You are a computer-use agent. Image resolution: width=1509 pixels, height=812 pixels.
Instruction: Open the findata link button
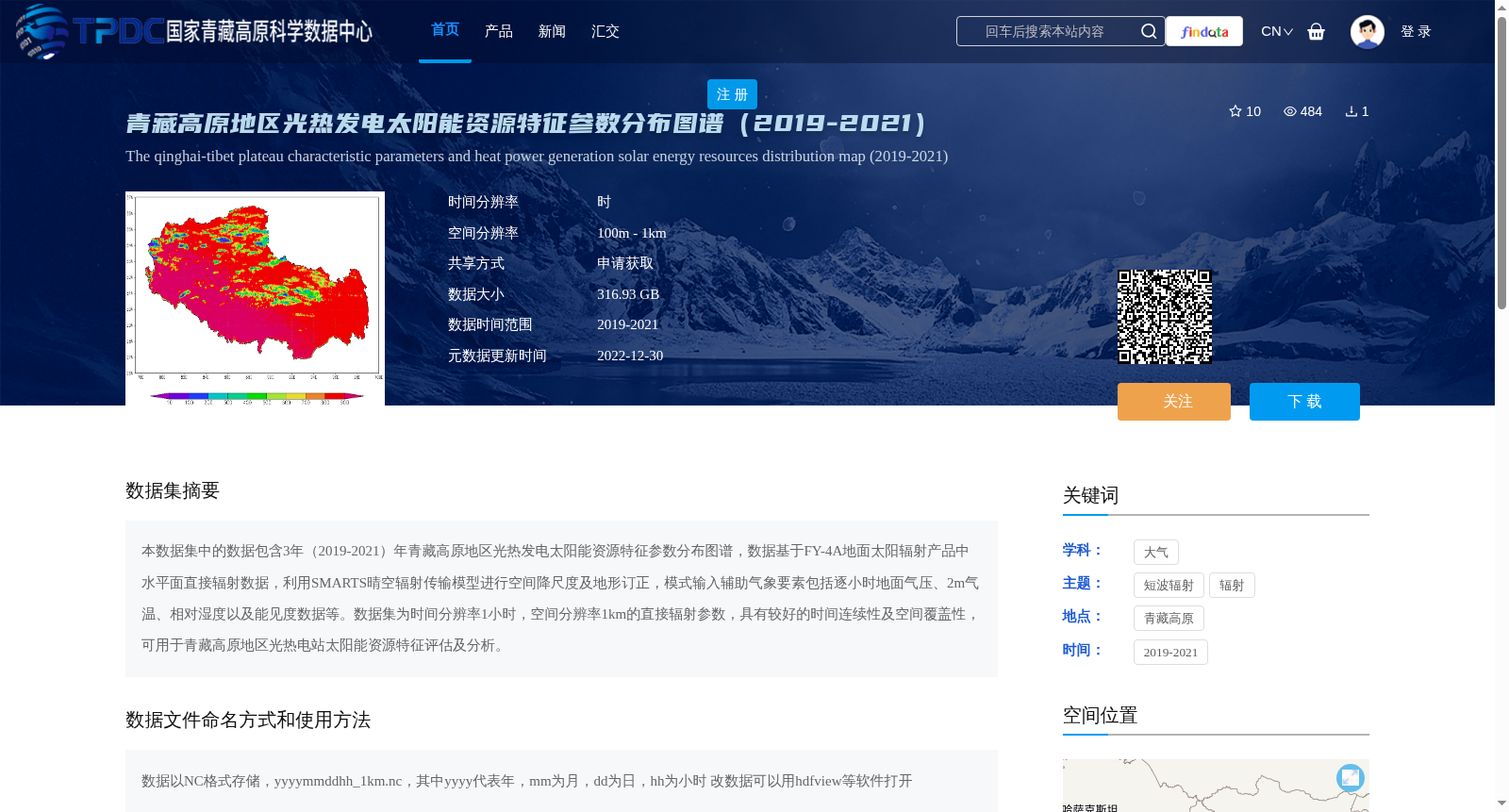tap(1204, 31)
